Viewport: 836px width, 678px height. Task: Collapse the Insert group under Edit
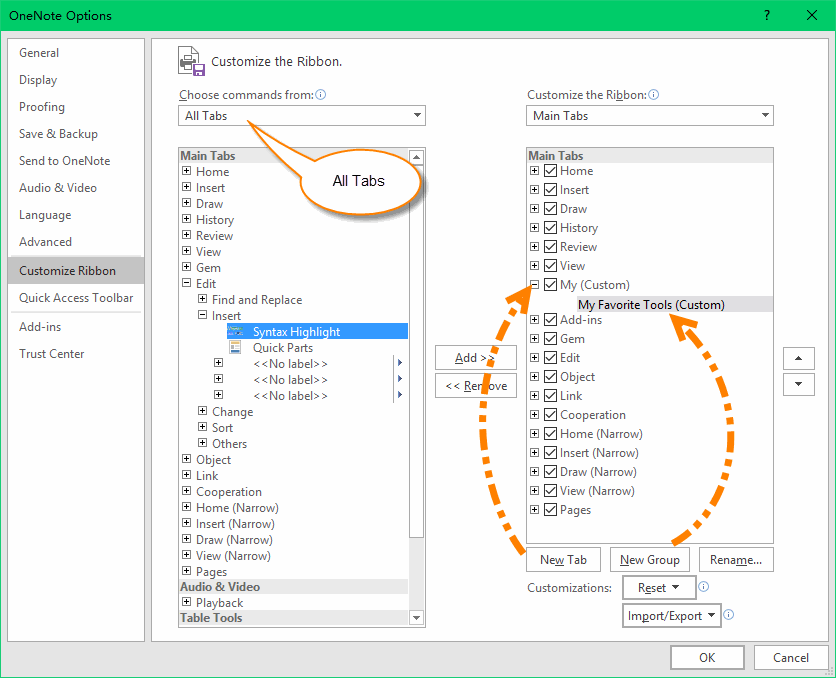(203, 315)
